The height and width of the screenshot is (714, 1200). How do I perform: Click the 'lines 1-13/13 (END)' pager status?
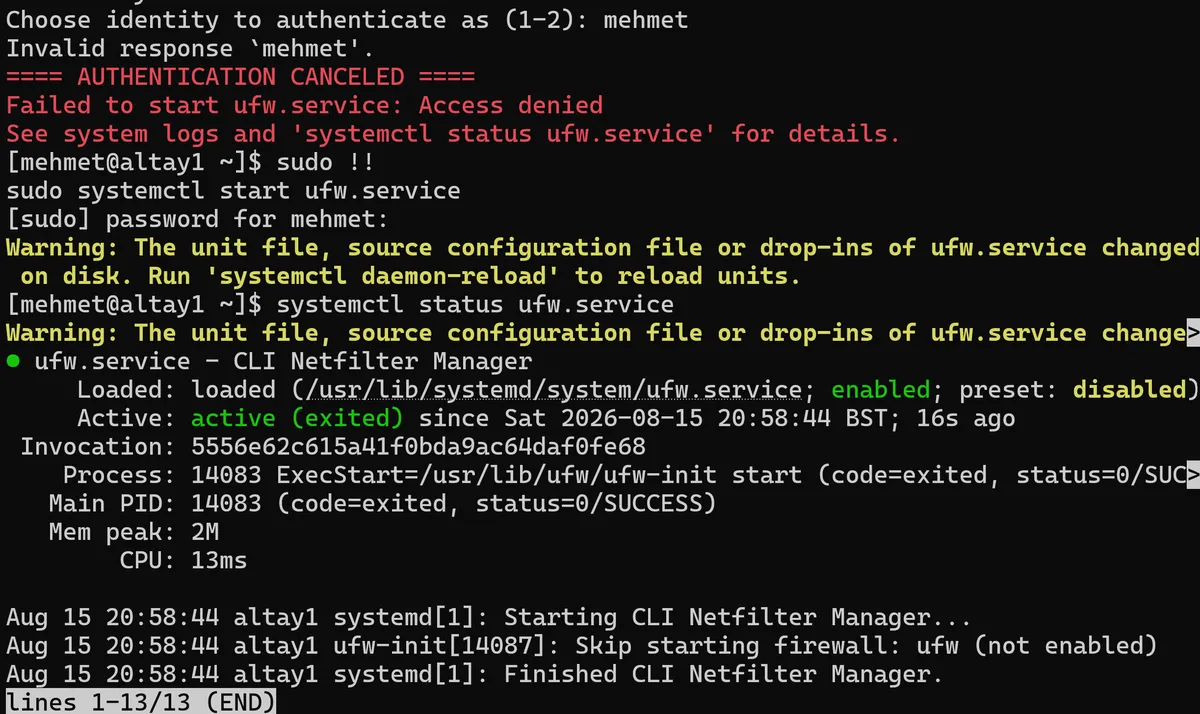coord(140,702)
